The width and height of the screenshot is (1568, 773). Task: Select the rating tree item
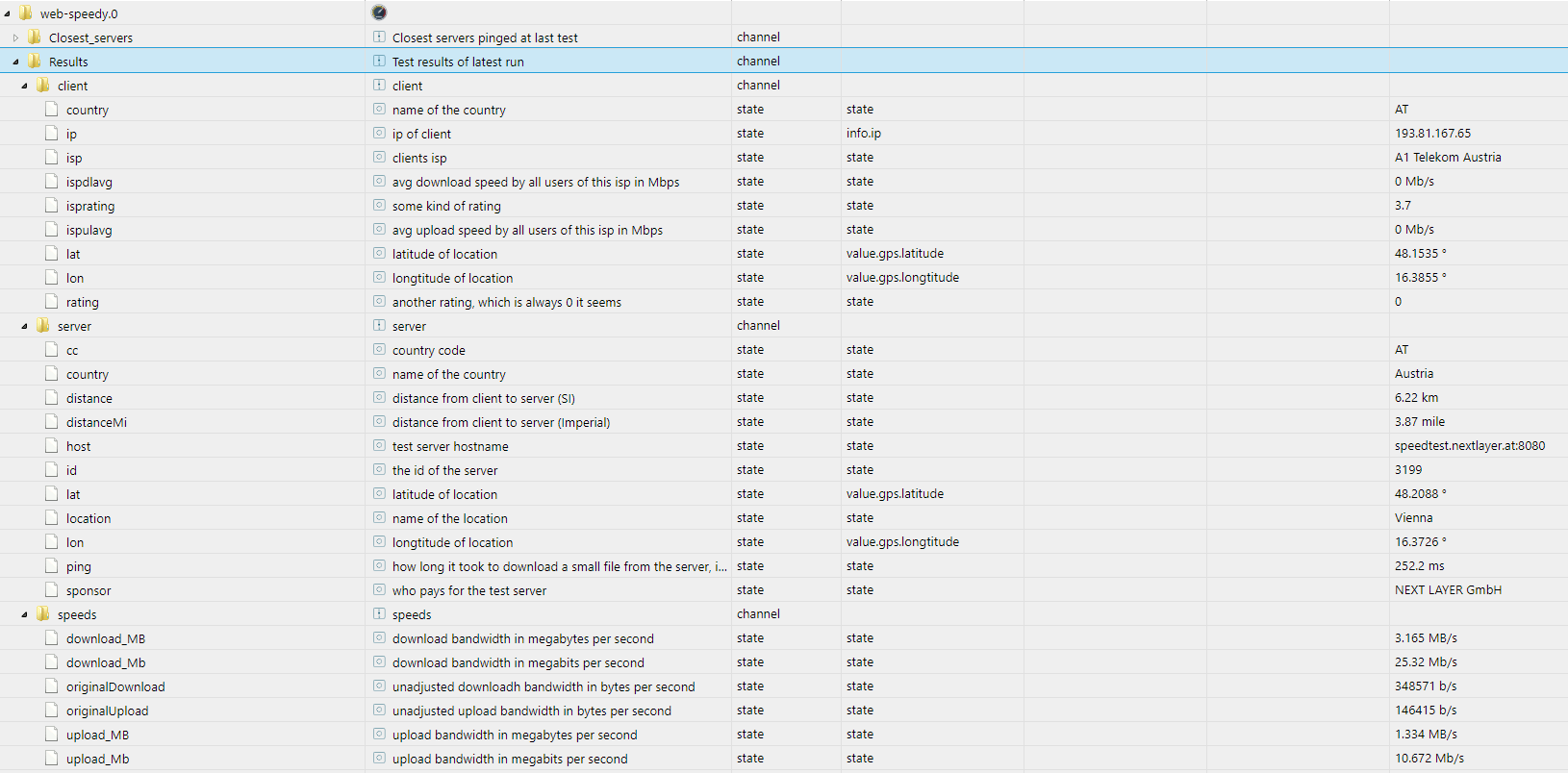pos(82,302)
